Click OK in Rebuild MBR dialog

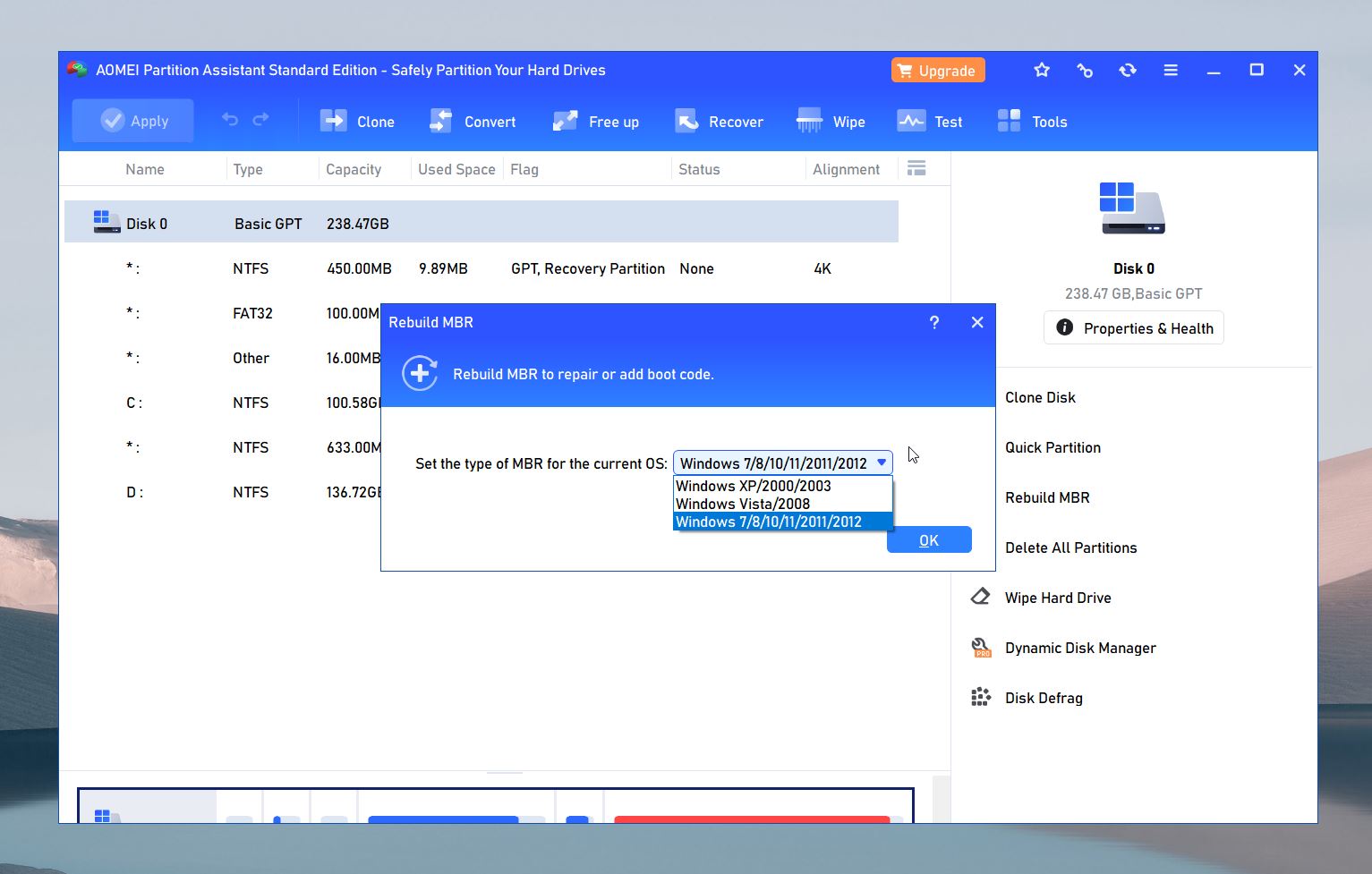click(929, 539)
